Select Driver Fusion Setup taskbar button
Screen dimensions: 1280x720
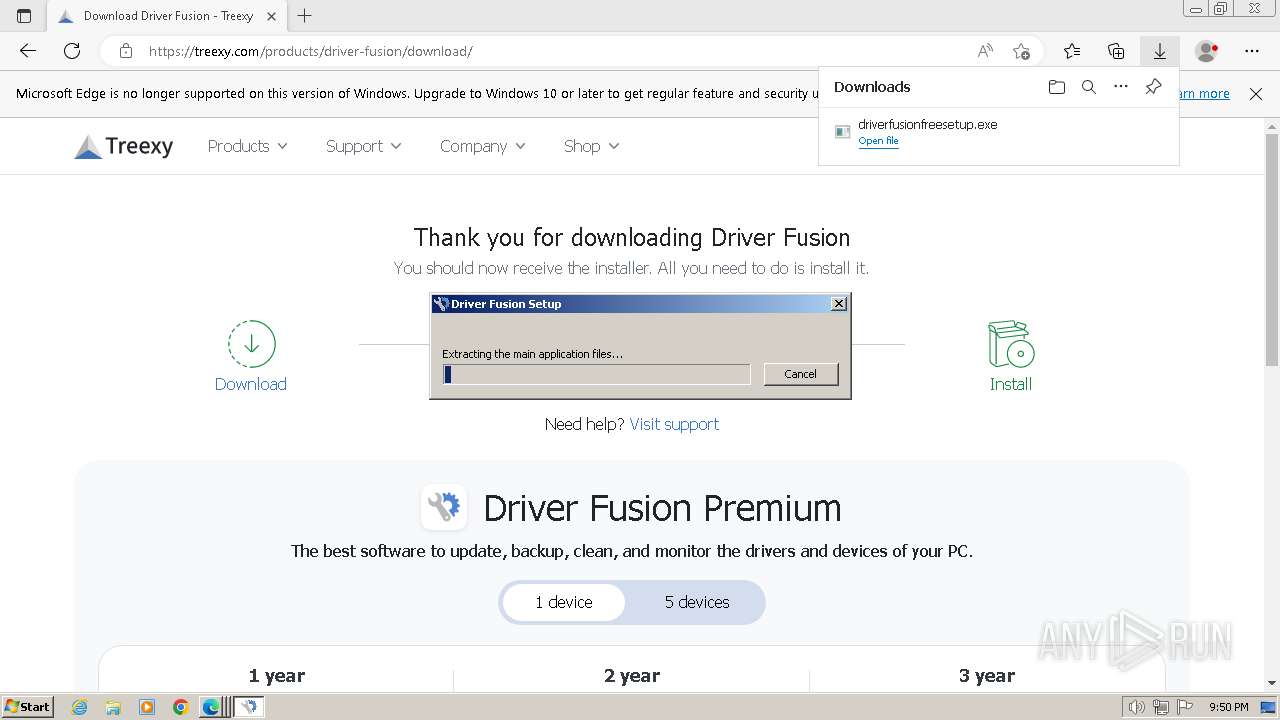tap(248, 707)
